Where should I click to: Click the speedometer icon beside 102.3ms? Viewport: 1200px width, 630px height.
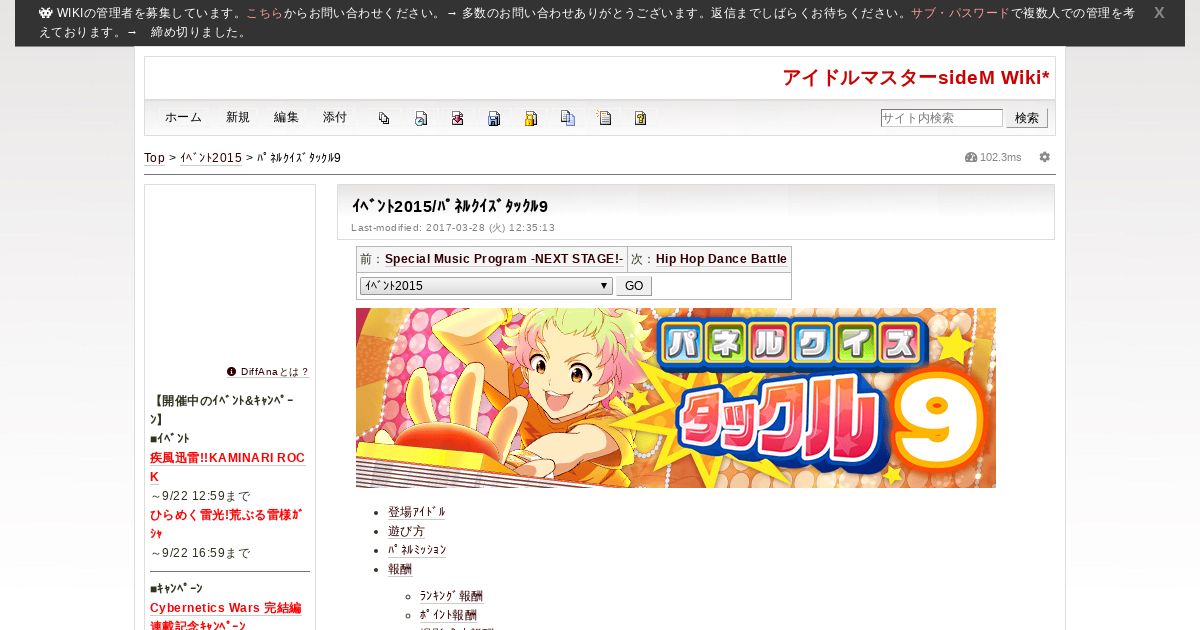tap(971, 157)
